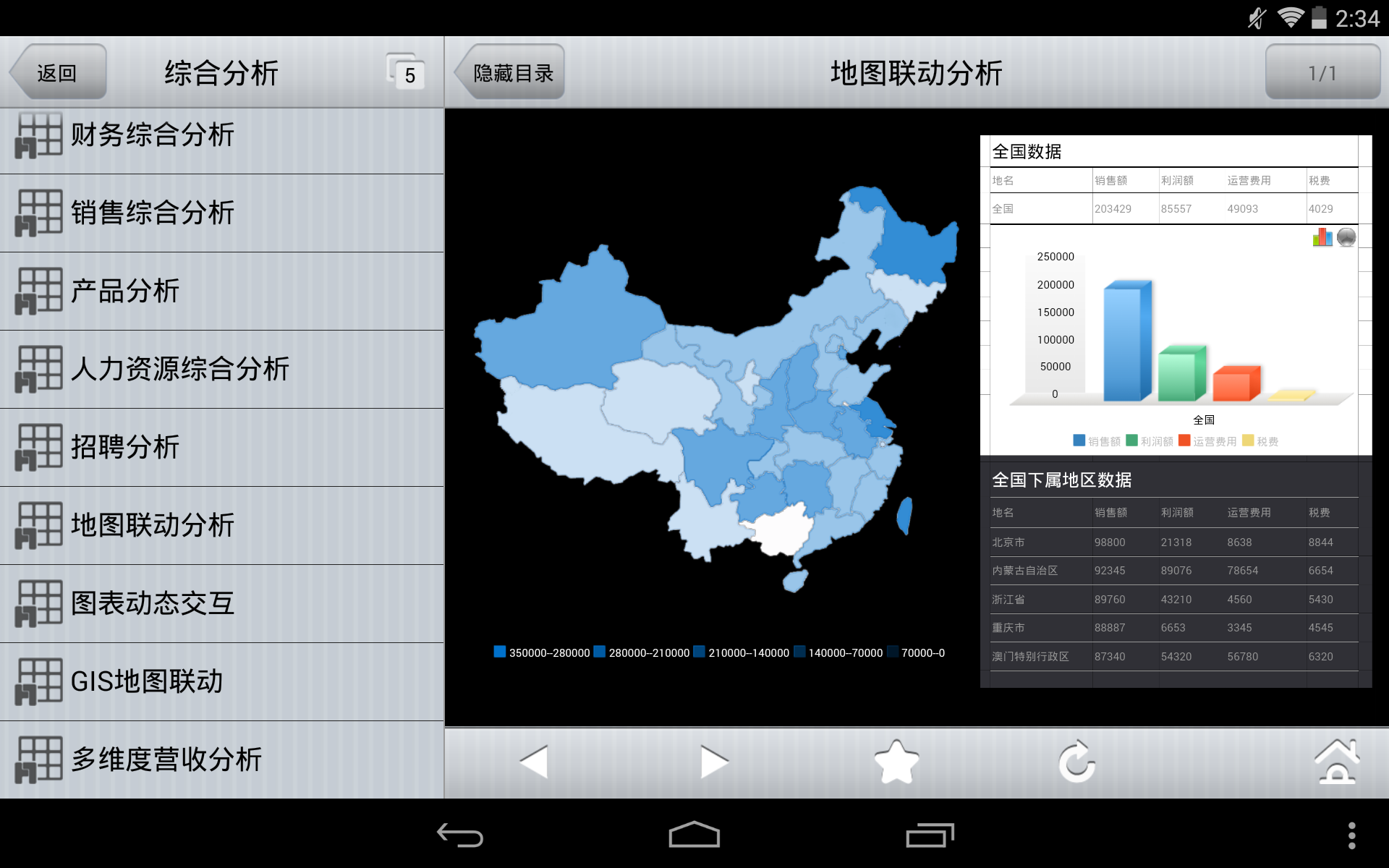Tap the star favorite icon
This screenshot has width=1389, height=868.
click(x=896, y=762)
